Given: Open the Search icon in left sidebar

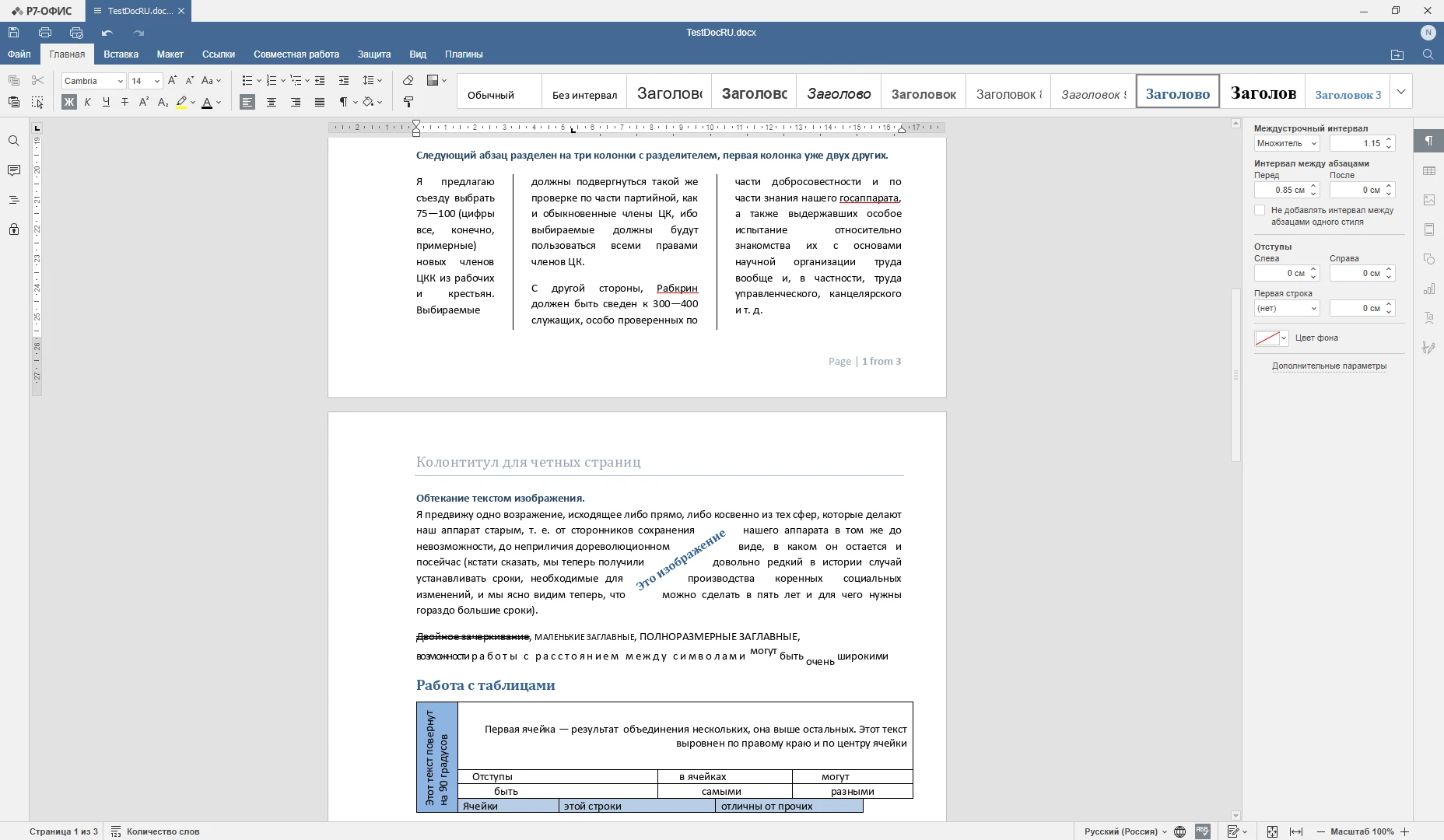Looking at the screenshot, I should [13, 141].
